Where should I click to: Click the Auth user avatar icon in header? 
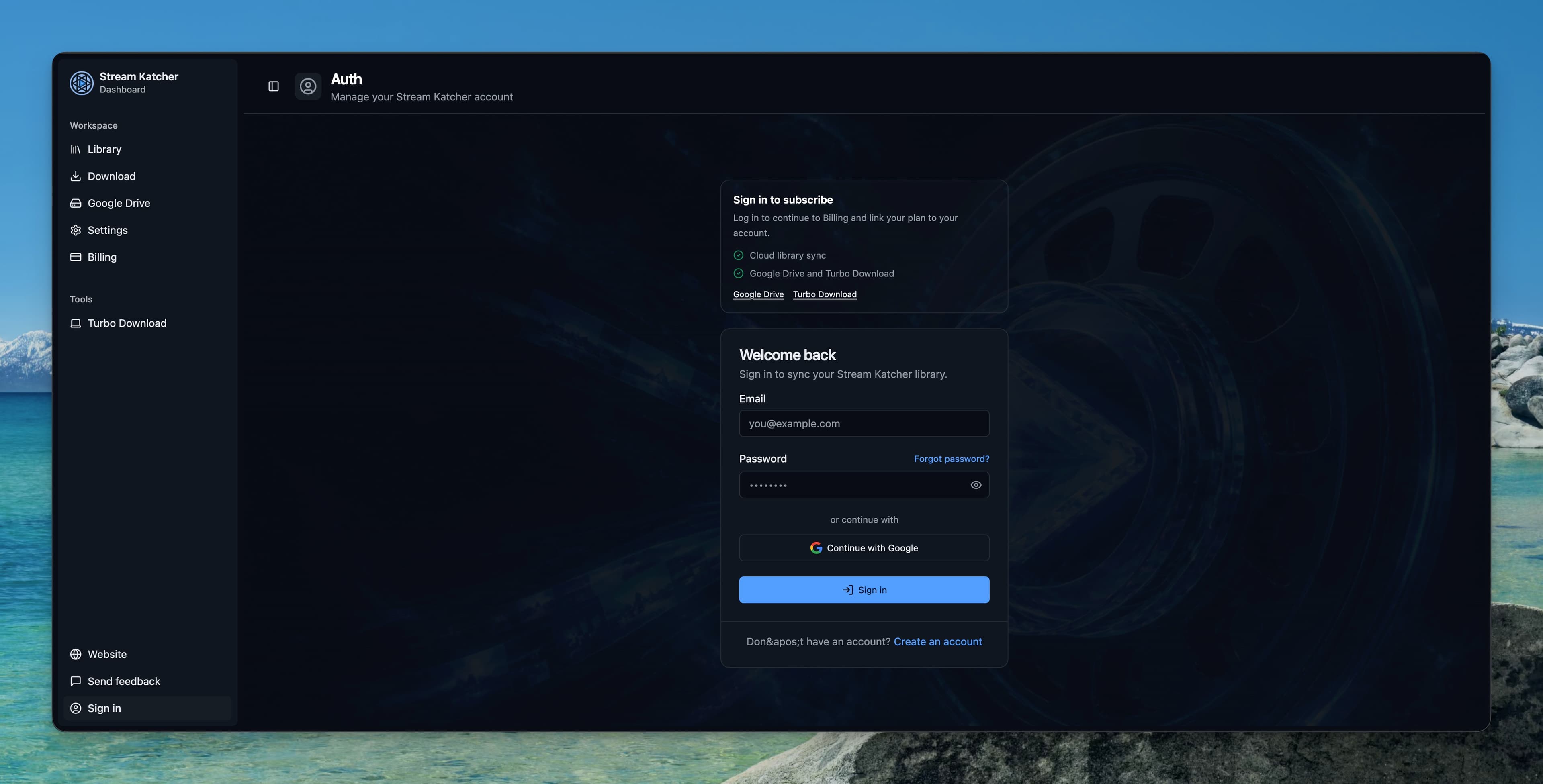pyautogui.click(x=308, y=86)
